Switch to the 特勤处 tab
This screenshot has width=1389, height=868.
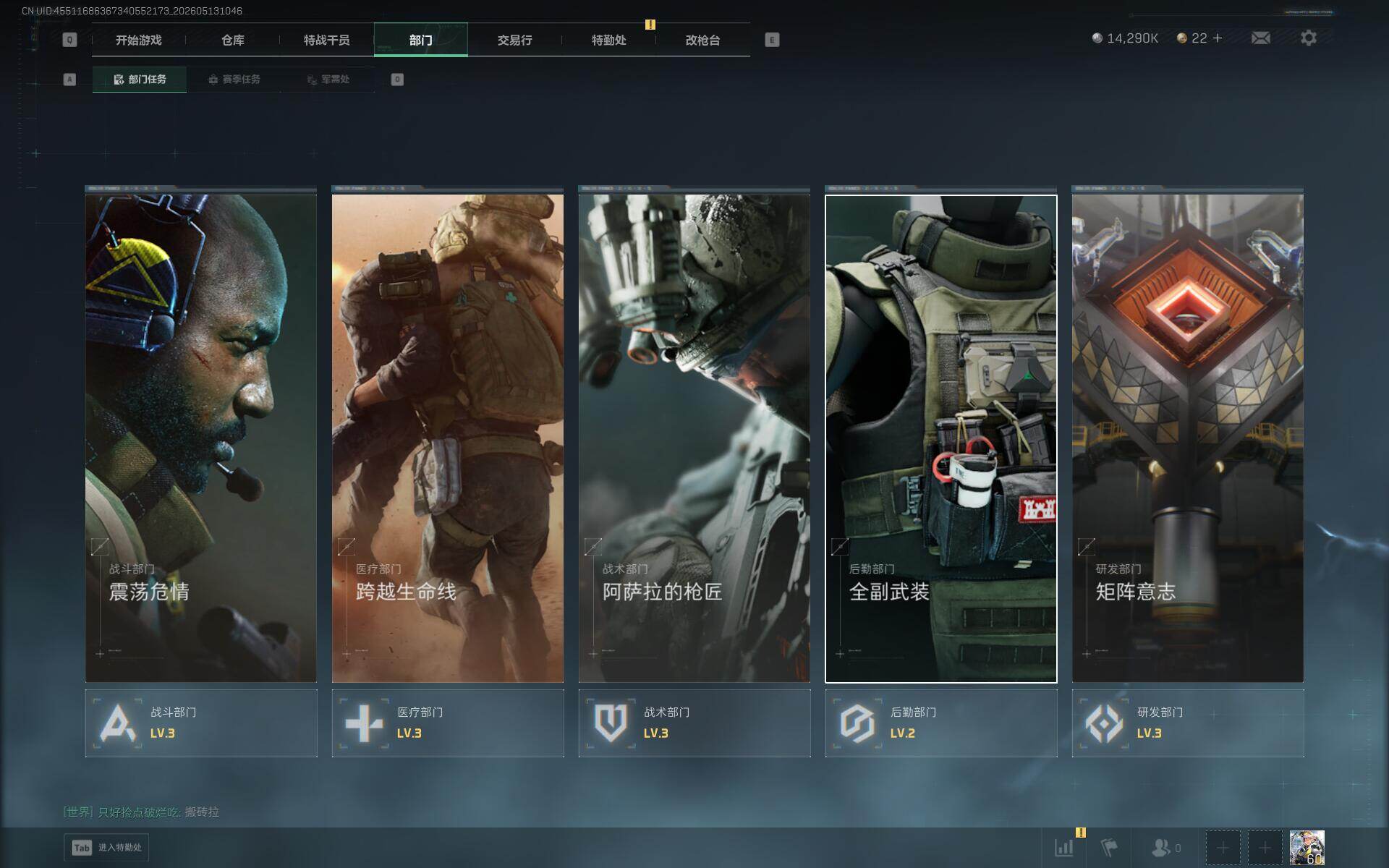tap(609, 40)
